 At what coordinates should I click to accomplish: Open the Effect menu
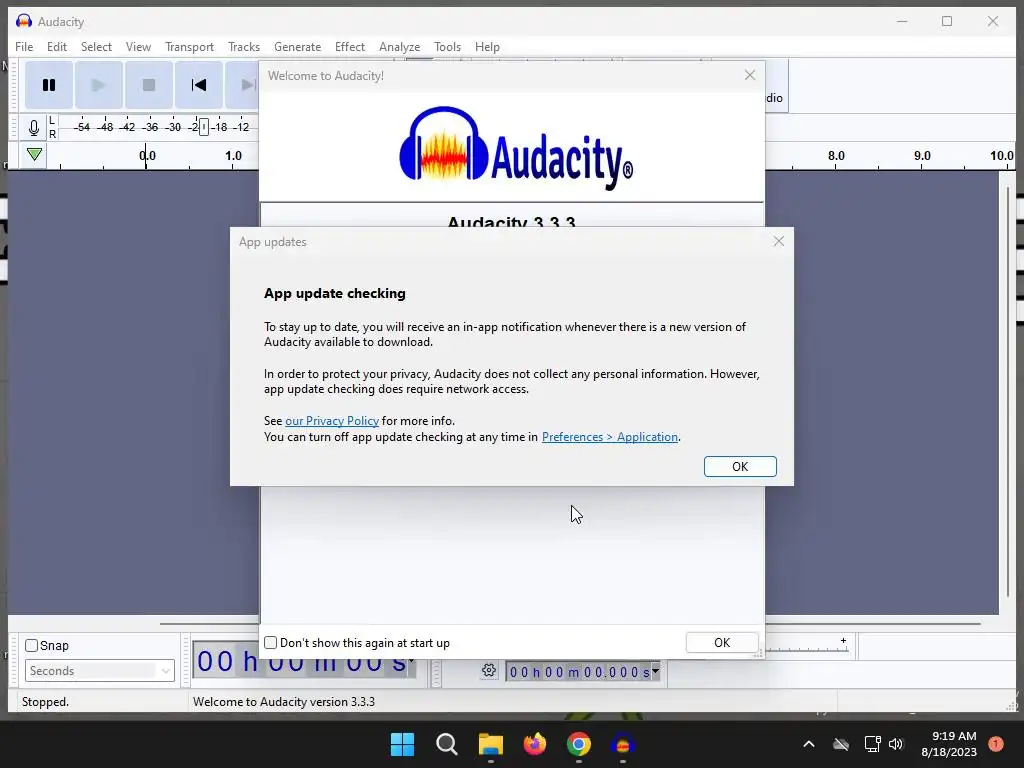350,47
